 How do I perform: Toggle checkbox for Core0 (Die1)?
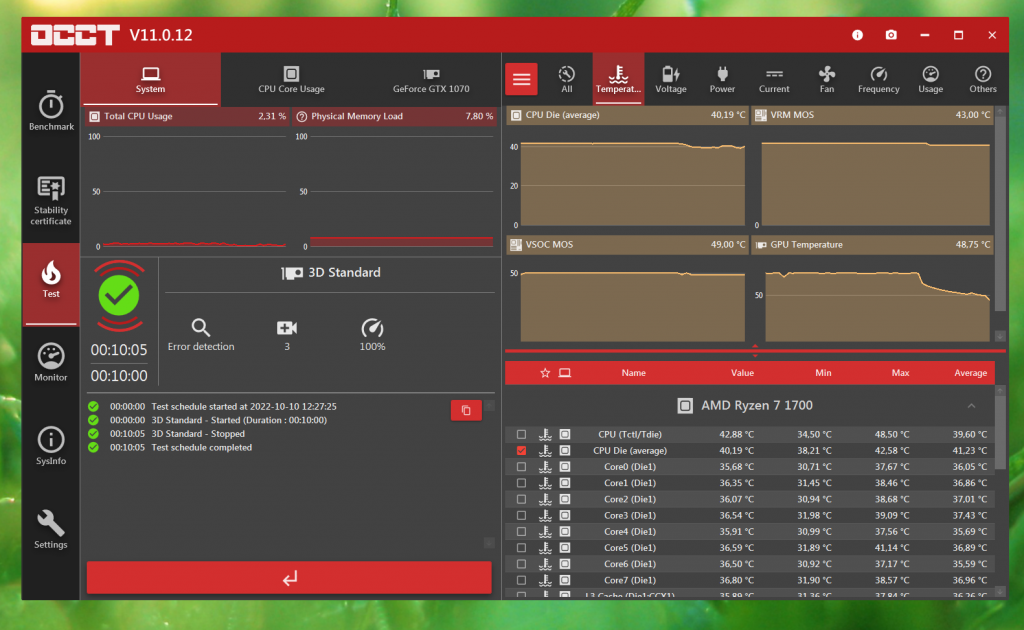tap(521, 467)
